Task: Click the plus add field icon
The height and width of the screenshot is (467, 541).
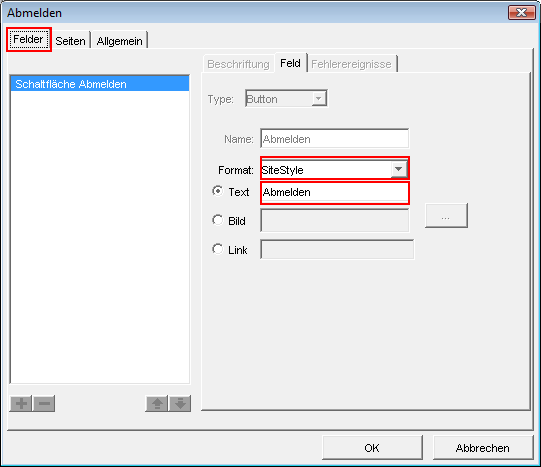Action: [x=21, y=403]
